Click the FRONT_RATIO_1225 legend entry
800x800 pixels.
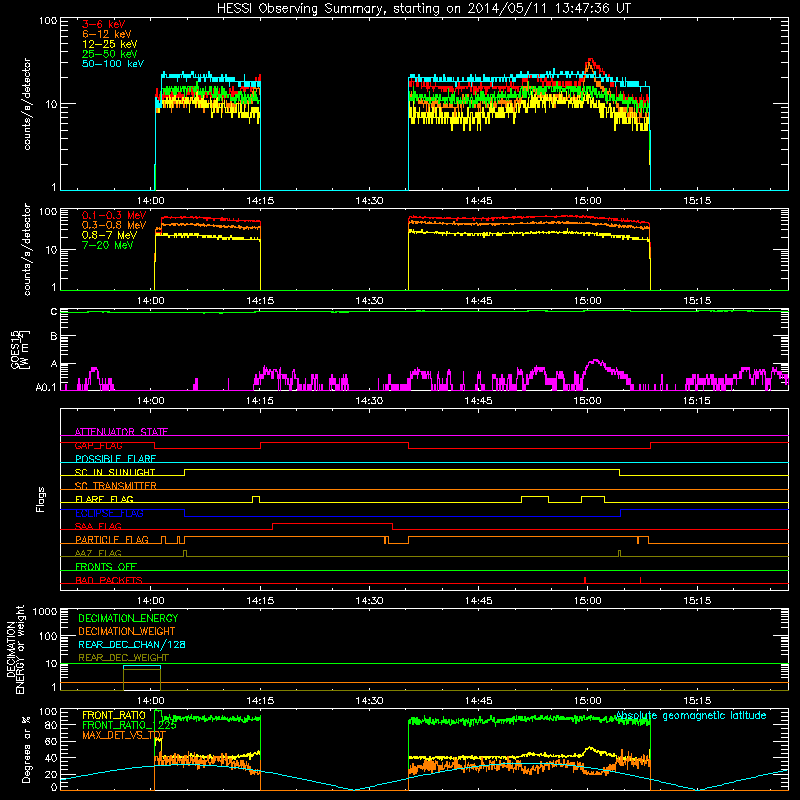[129, 725]
